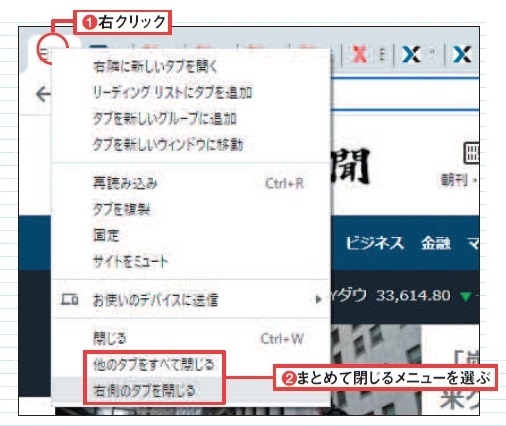Switch to the first blue X favicon tab
The image size is (506, 426).
click(x=411, y=54)
